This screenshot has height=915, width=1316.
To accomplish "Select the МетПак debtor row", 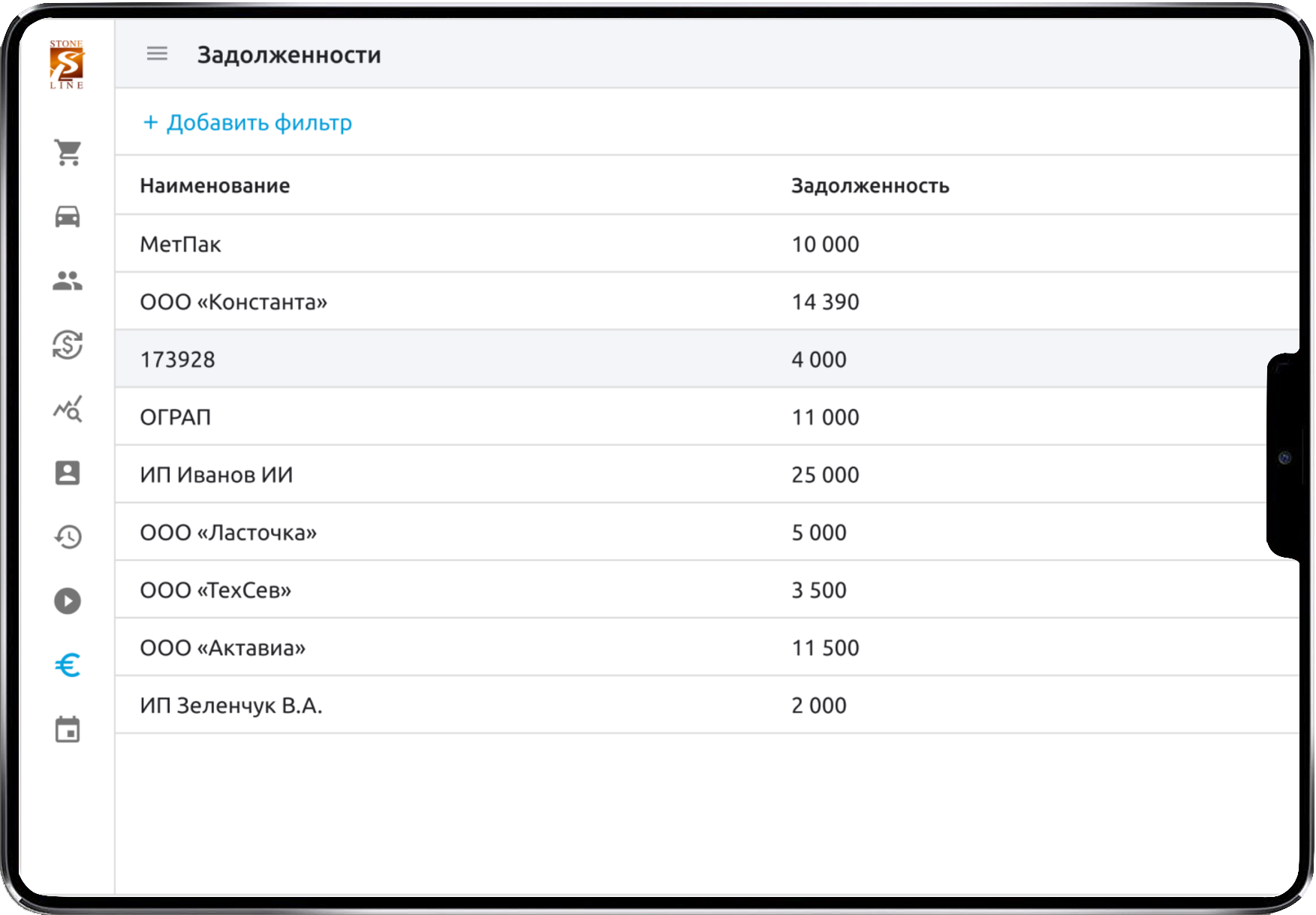I will [180, 243].
